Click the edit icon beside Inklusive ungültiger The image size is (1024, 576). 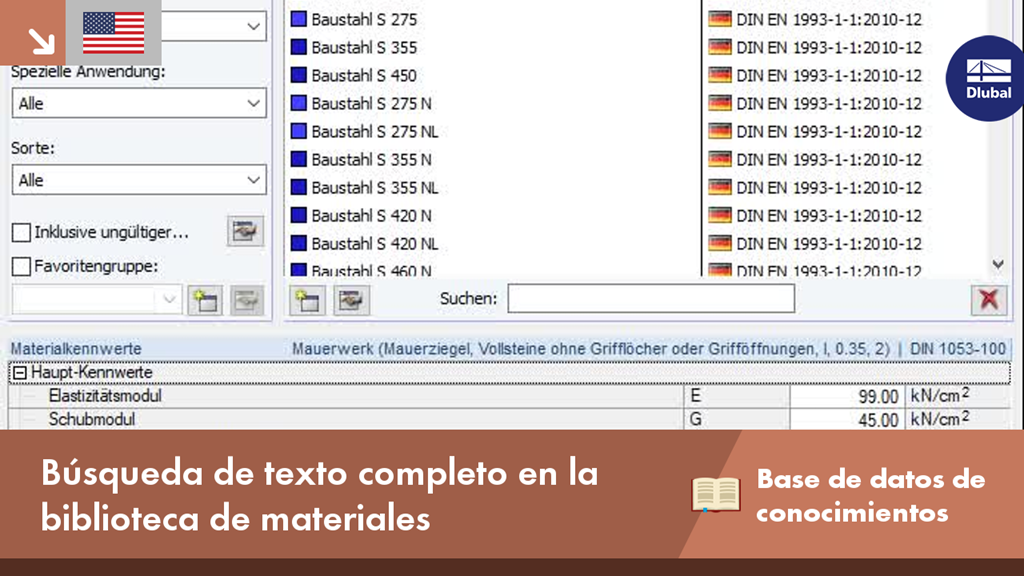click(246, 231)
